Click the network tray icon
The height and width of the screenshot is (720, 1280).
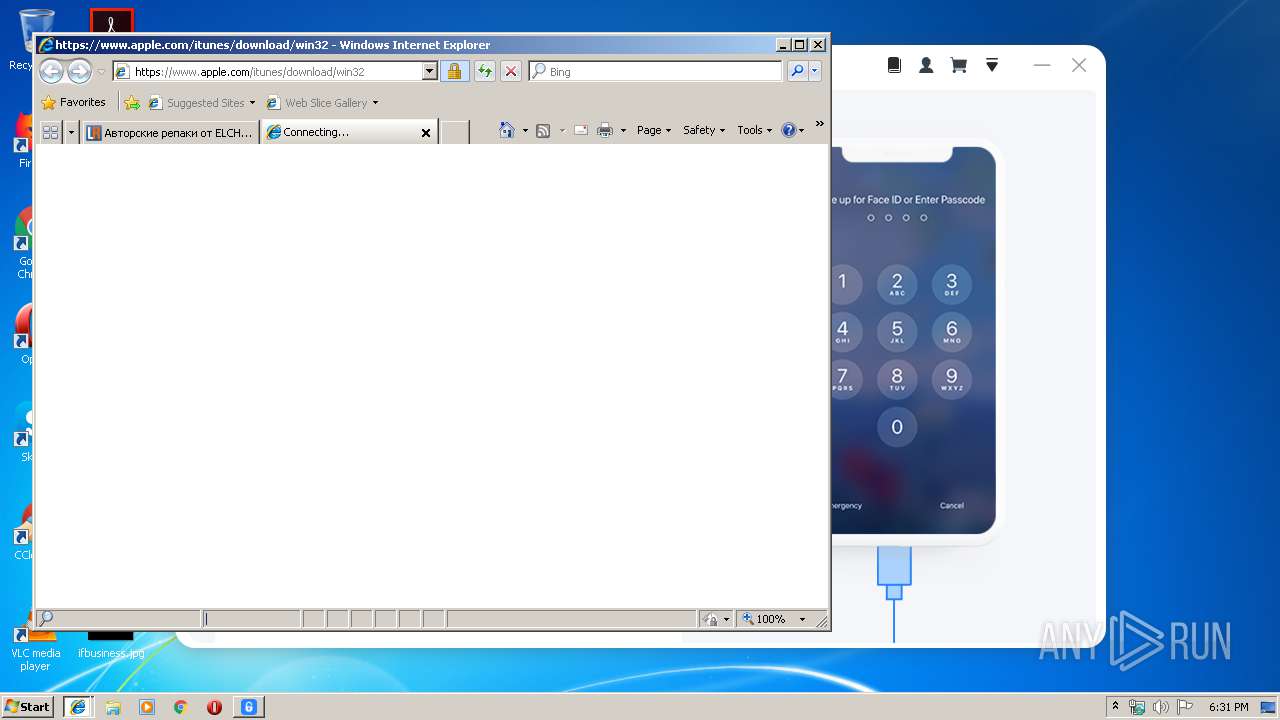1137,707
